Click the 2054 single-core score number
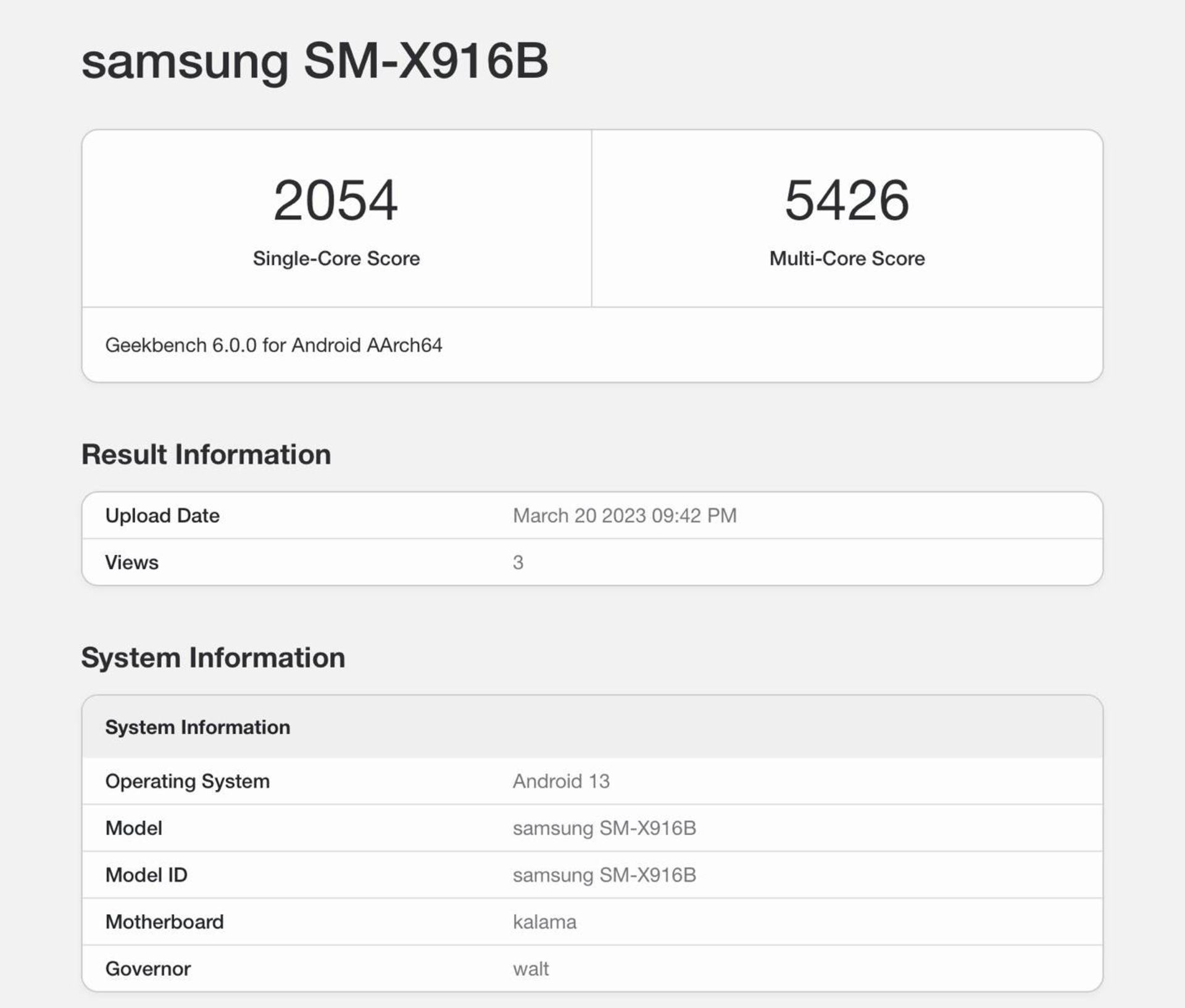Screen dimensions: 1185x1008 coord(335,200)
